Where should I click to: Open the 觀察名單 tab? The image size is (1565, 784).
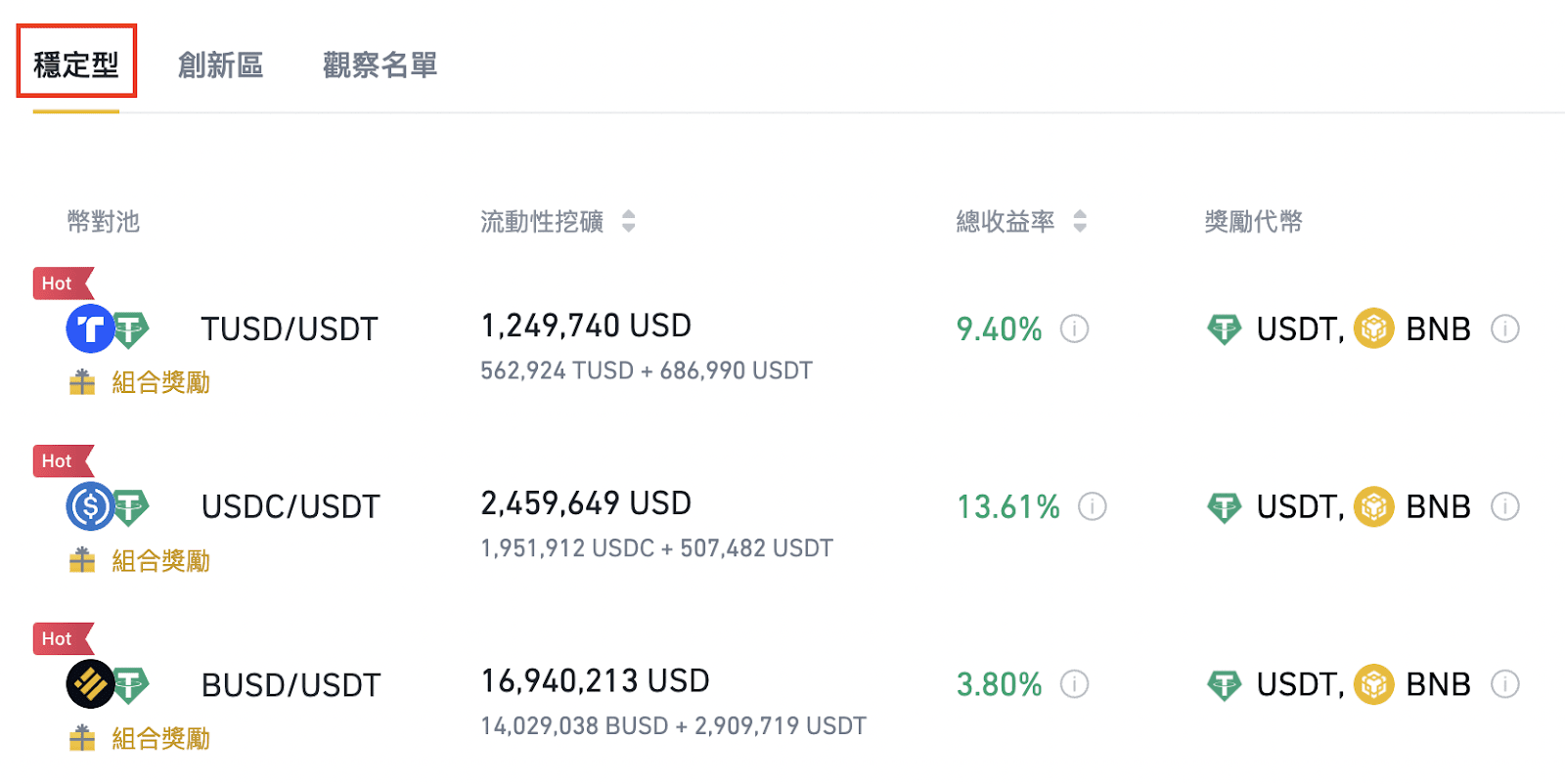click(x=380, y=65)
